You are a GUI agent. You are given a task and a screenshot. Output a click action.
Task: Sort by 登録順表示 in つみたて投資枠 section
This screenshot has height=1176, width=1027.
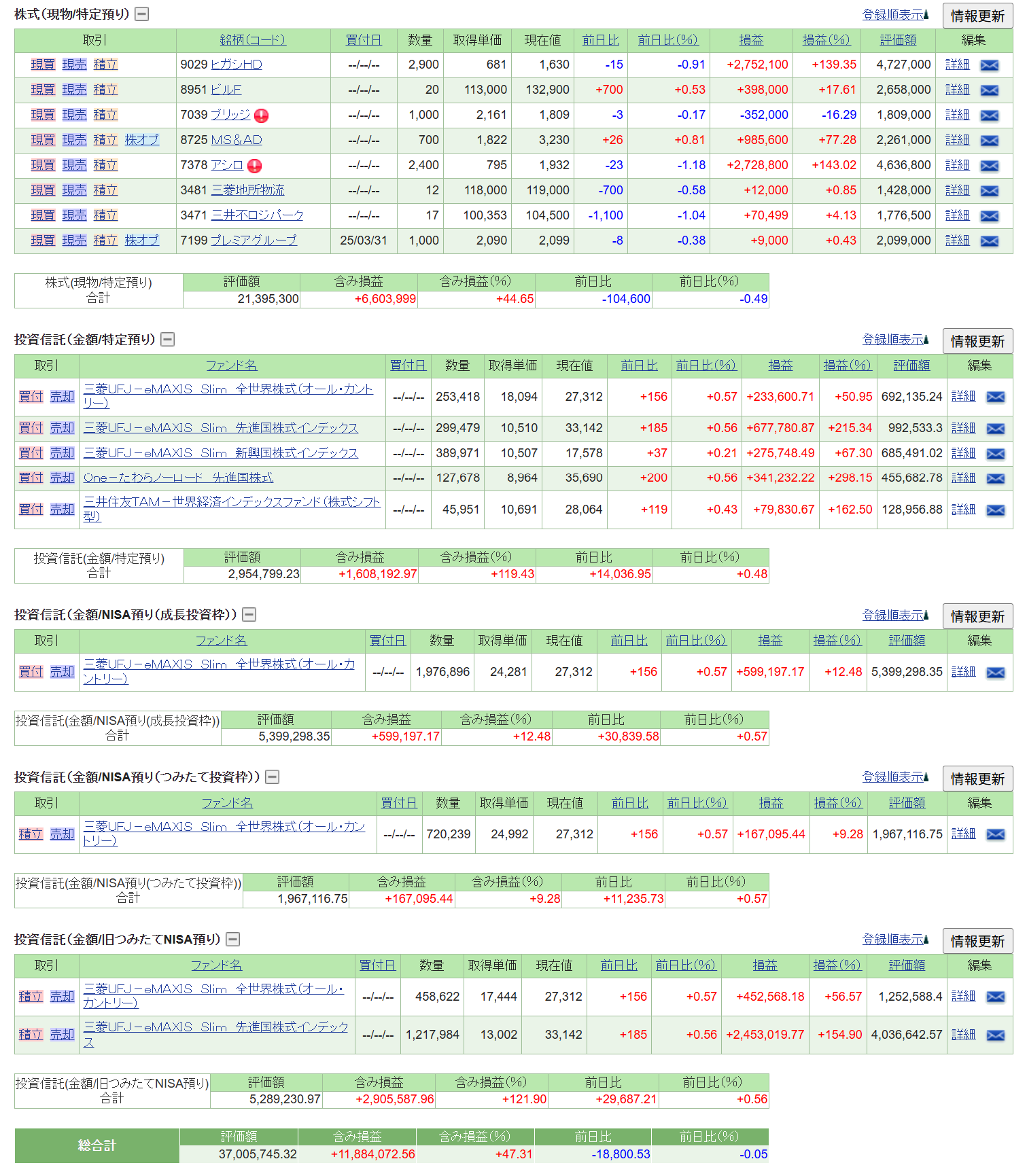[895, 777]
